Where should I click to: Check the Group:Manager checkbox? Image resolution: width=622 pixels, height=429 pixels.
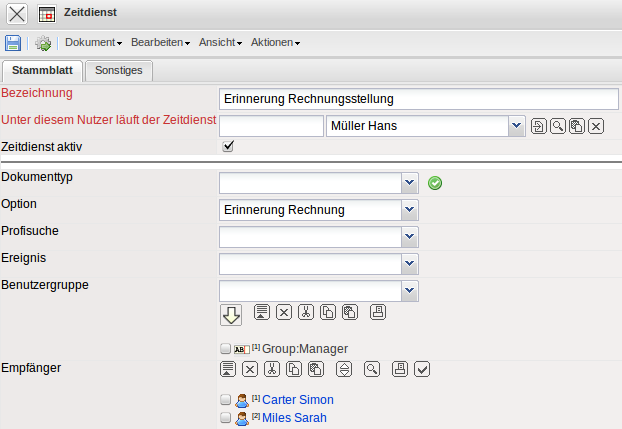click(x=225, y=349)
